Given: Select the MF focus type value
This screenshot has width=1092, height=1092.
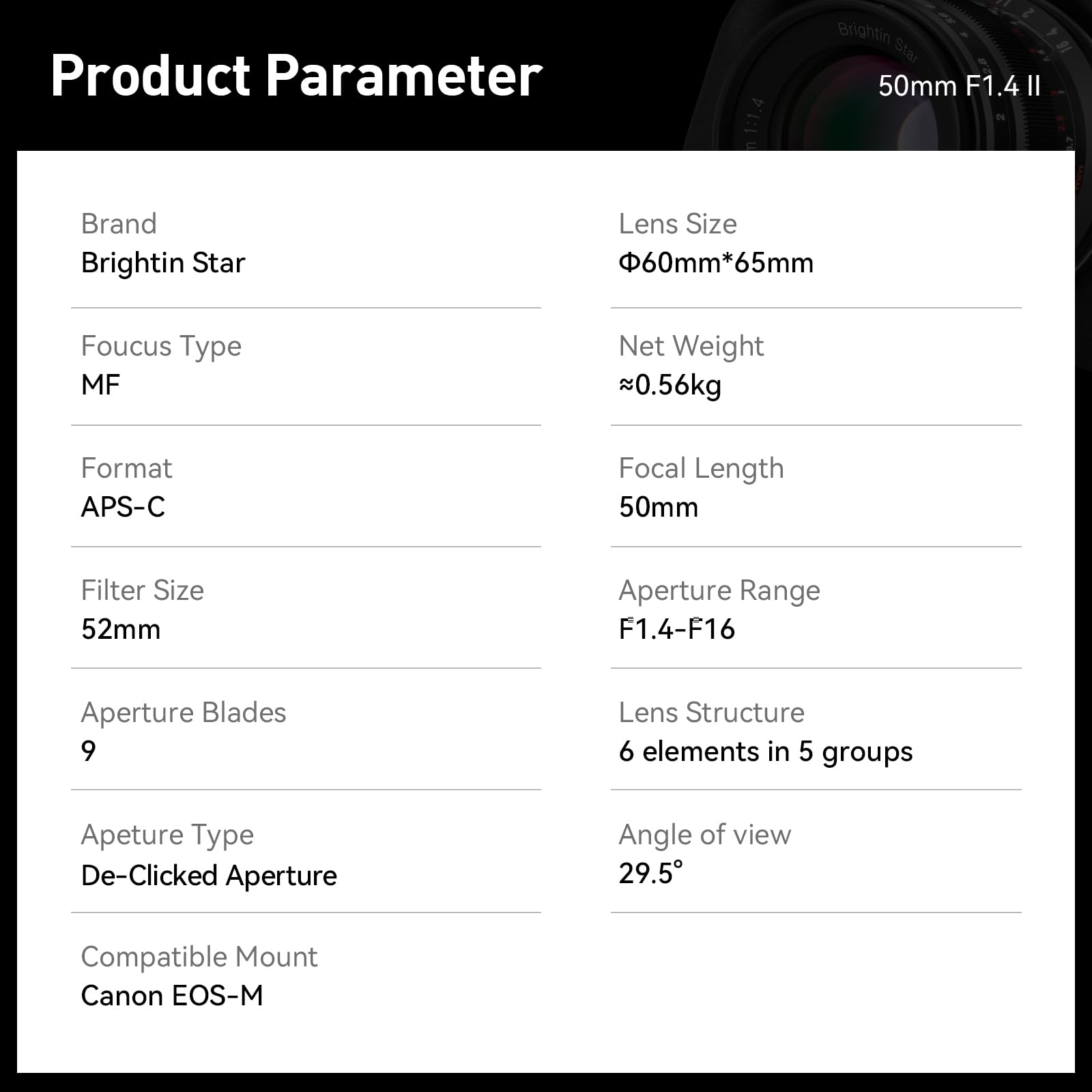Looking at the screenshot, I should (x=100, y=385).
